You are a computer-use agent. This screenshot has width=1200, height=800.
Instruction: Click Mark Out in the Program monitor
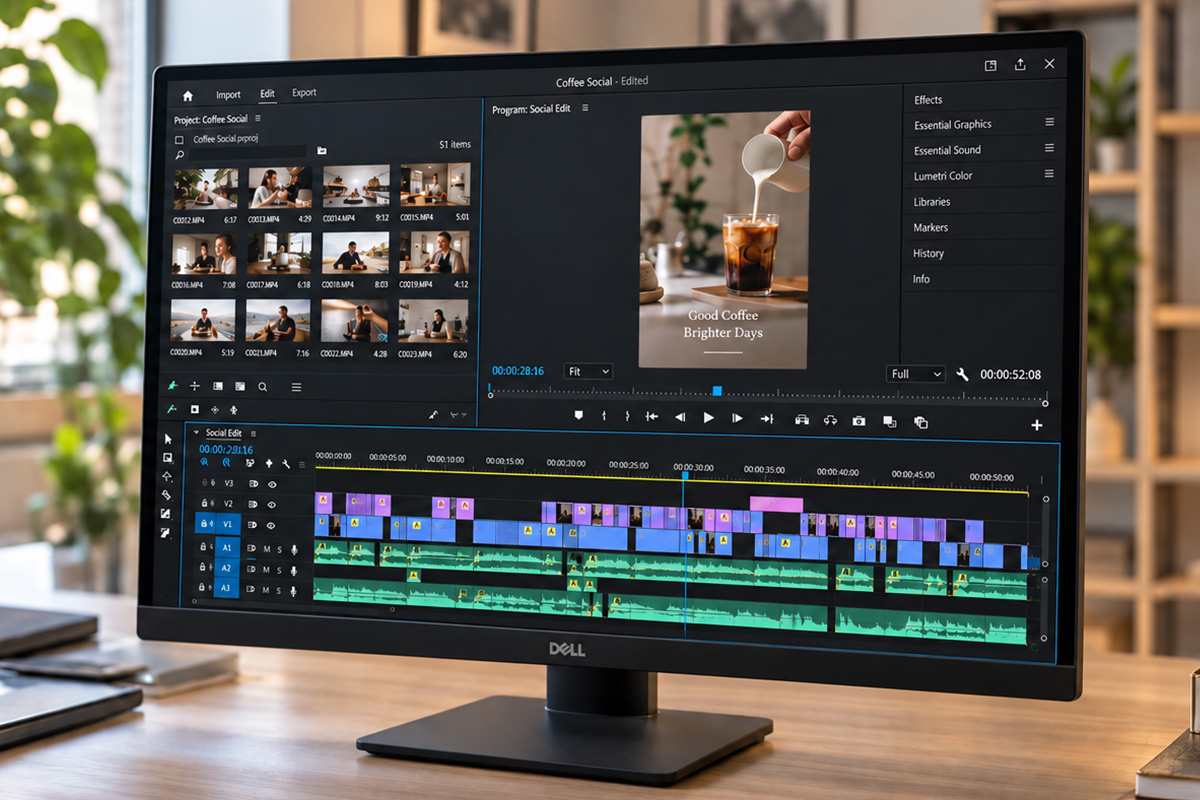[x=627, y=417]
